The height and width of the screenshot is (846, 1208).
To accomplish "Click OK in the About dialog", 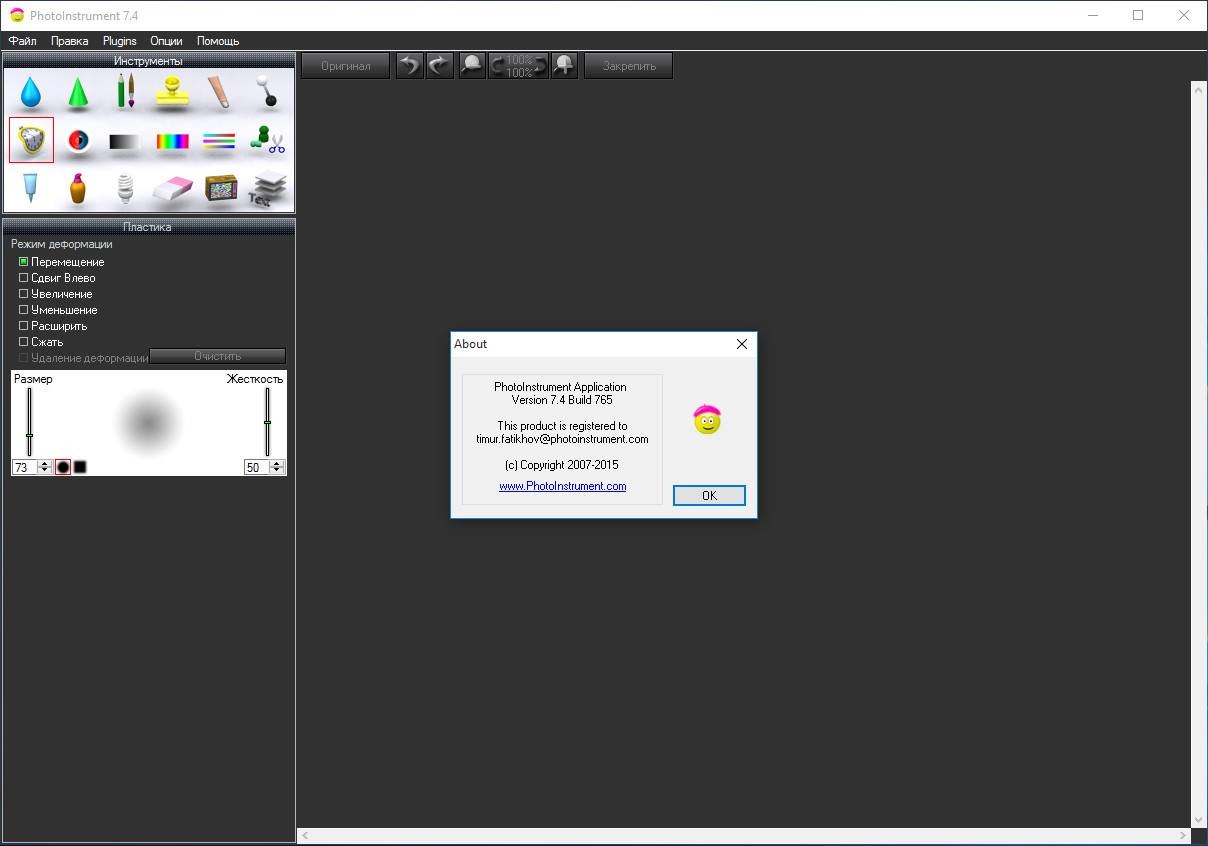I will (x=709, y=495).
